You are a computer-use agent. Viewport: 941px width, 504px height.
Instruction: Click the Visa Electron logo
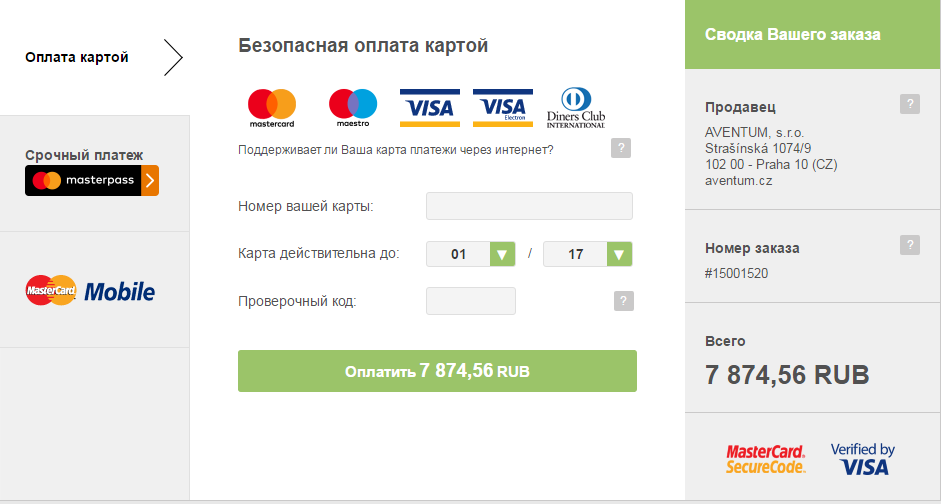[503, 107]
